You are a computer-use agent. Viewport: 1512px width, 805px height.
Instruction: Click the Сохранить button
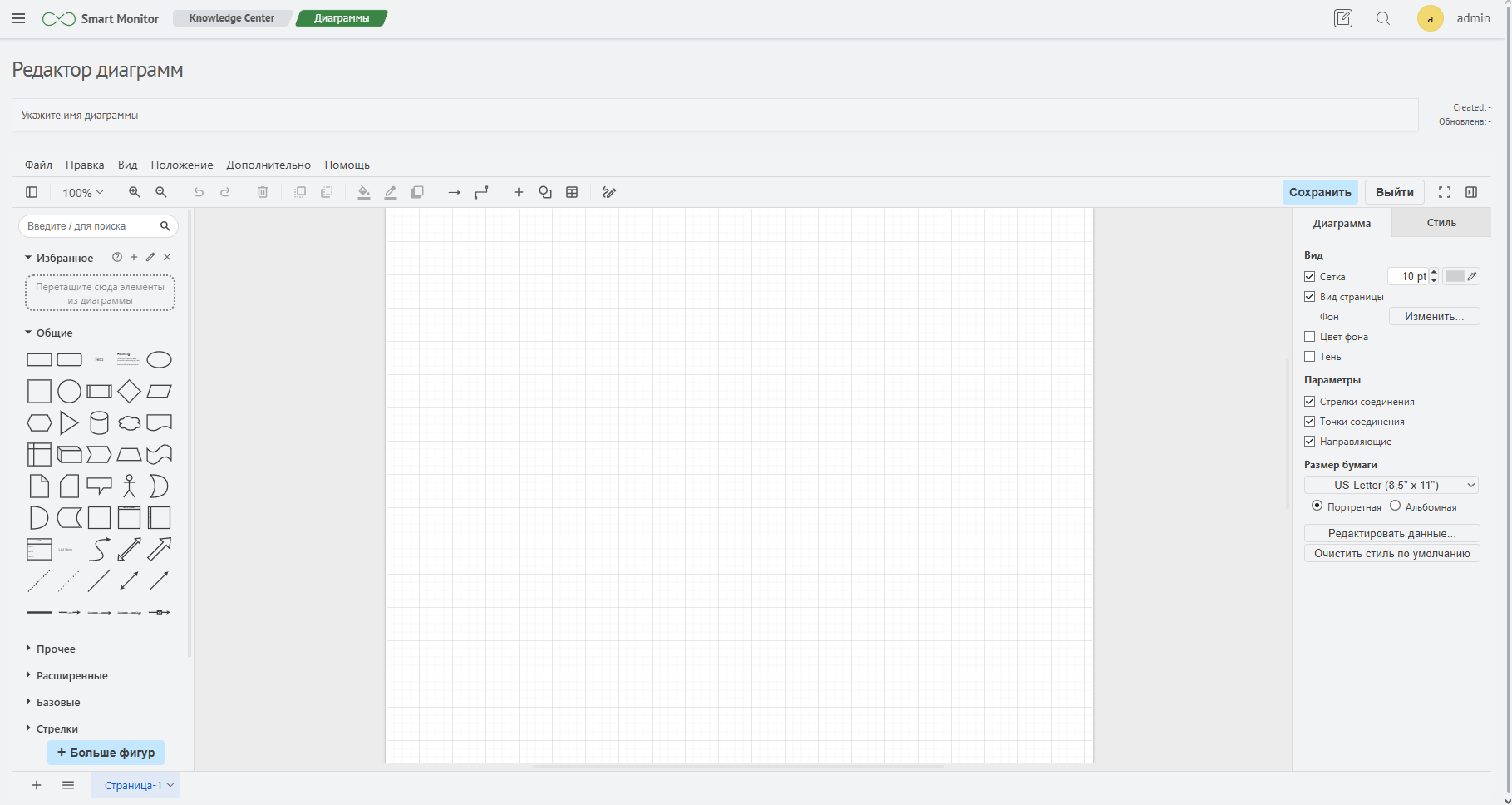pos(1320,192)
